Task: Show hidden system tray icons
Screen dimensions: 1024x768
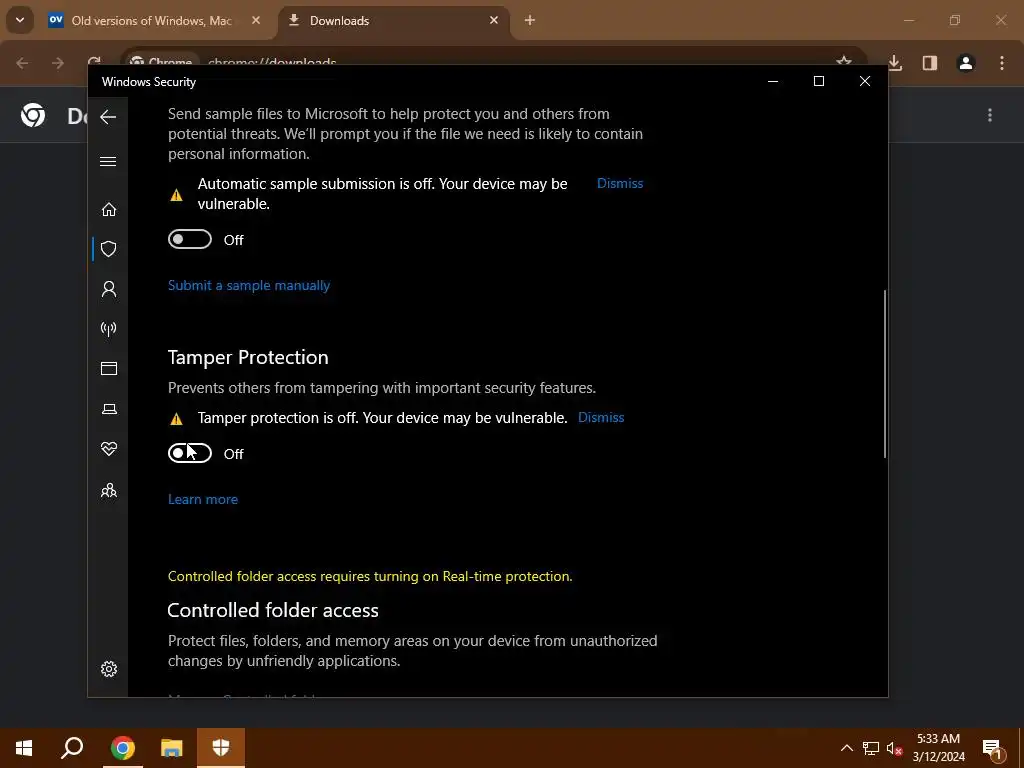Action: tap(846, 748)
